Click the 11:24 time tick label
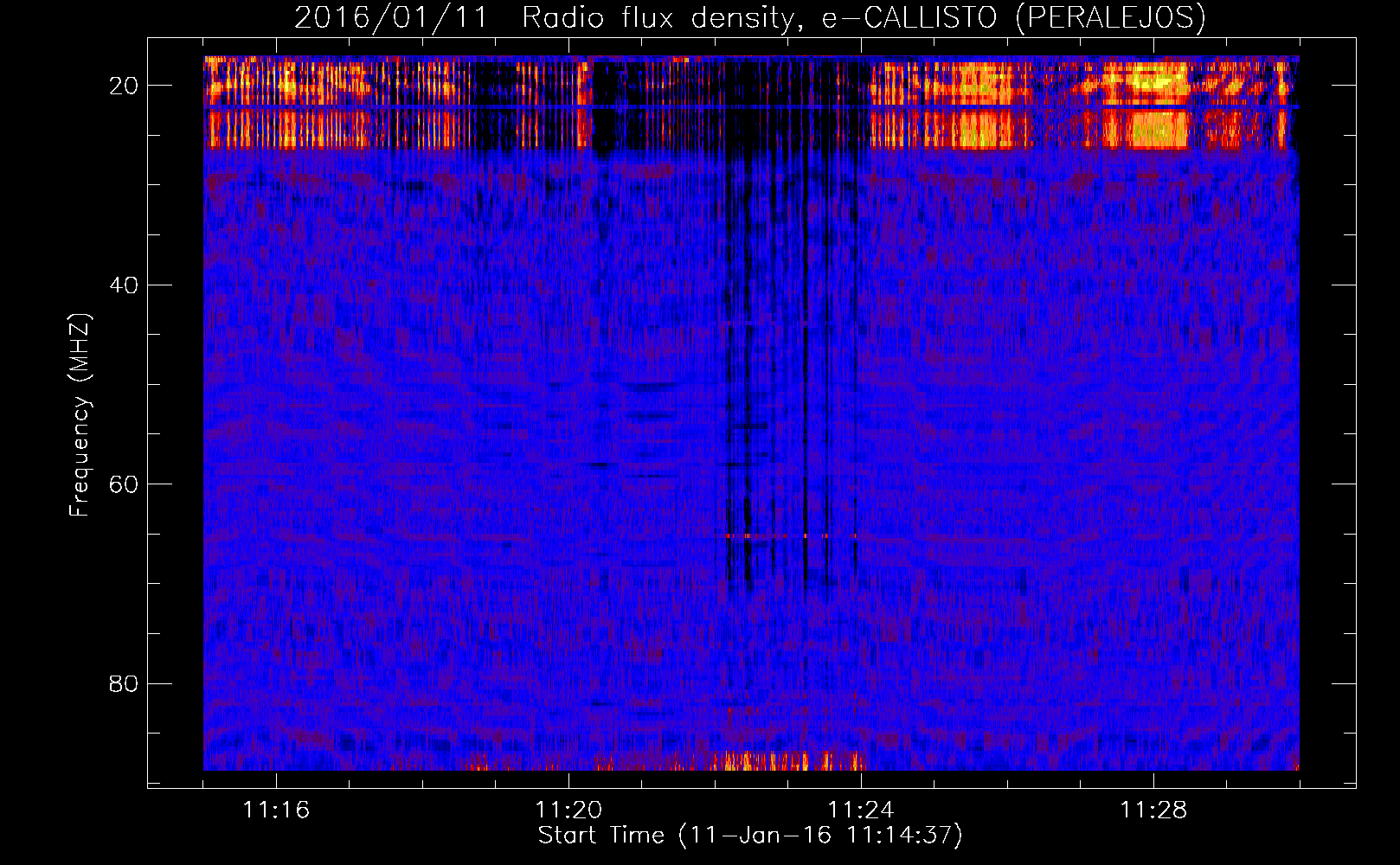 click(x=861, y=811)
